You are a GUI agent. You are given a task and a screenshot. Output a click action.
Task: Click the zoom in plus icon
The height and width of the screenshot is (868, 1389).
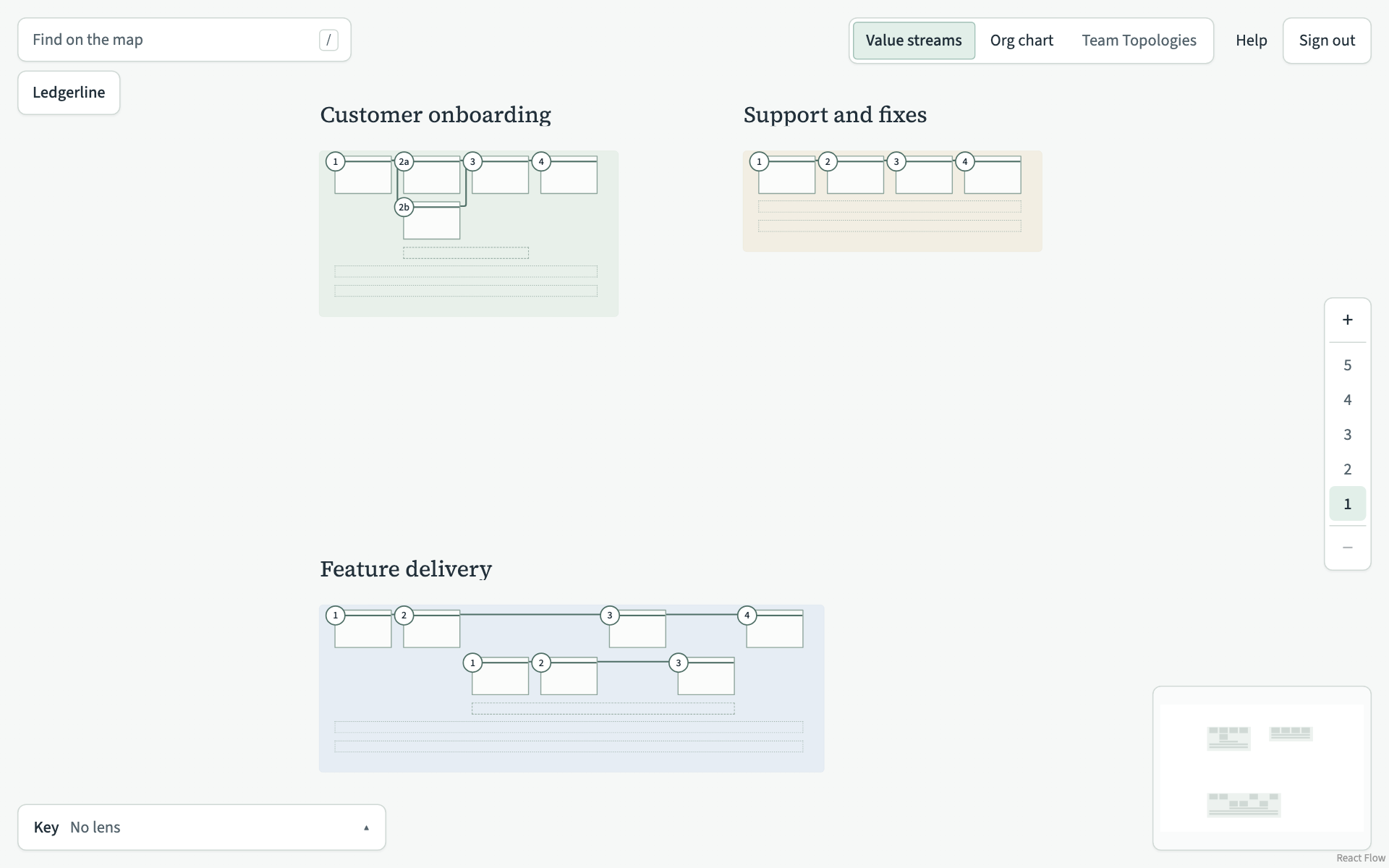point(1347,320)
